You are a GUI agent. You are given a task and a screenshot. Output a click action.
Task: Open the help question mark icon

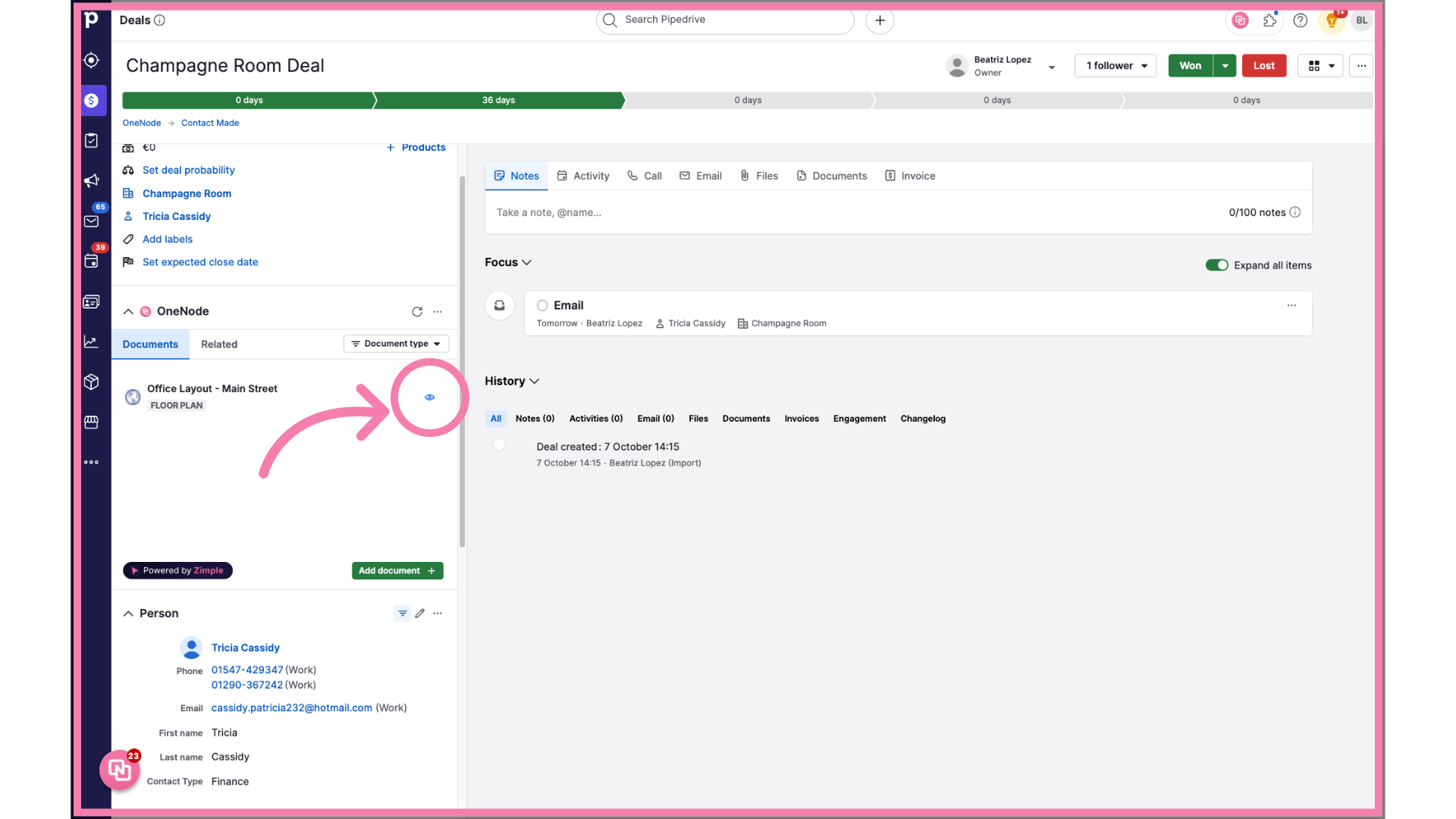click(1301, 20)
